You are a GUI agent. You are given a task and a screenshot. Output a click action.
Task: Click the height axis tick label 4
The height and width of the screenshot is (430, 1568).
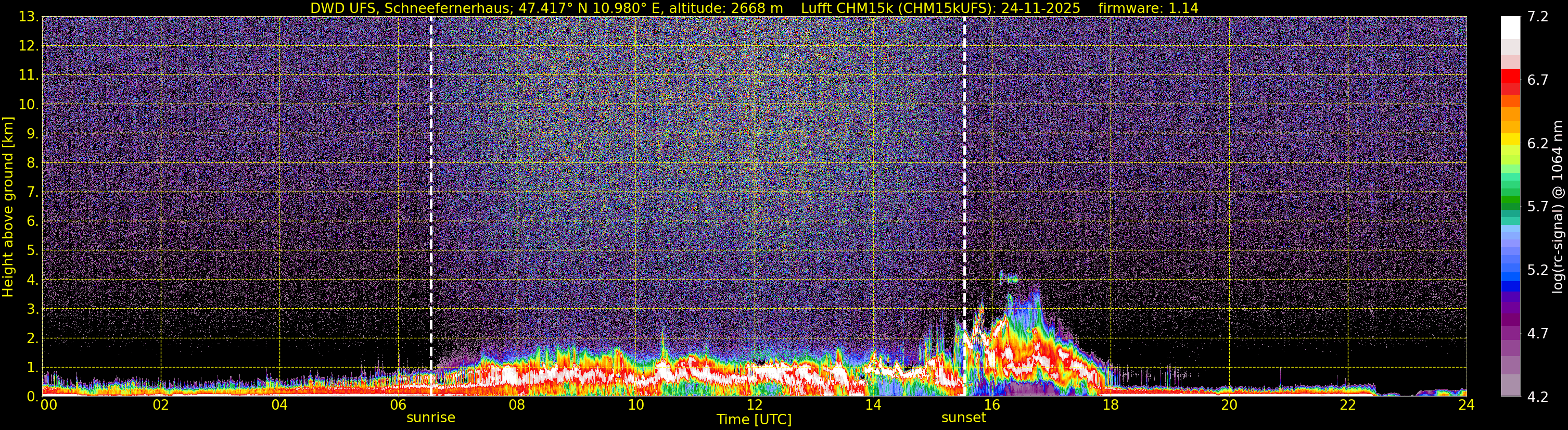(x=32, y=280)
